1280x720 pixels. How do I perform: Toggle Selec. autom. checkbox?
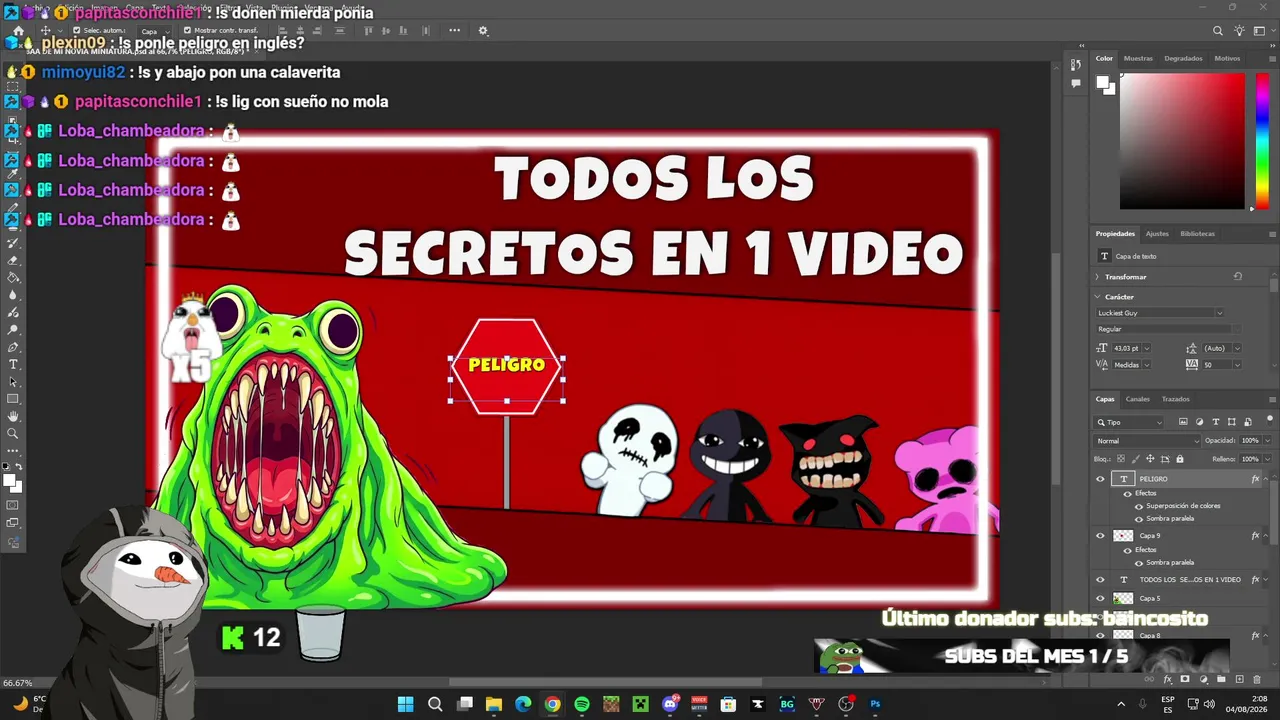[77, 31]
